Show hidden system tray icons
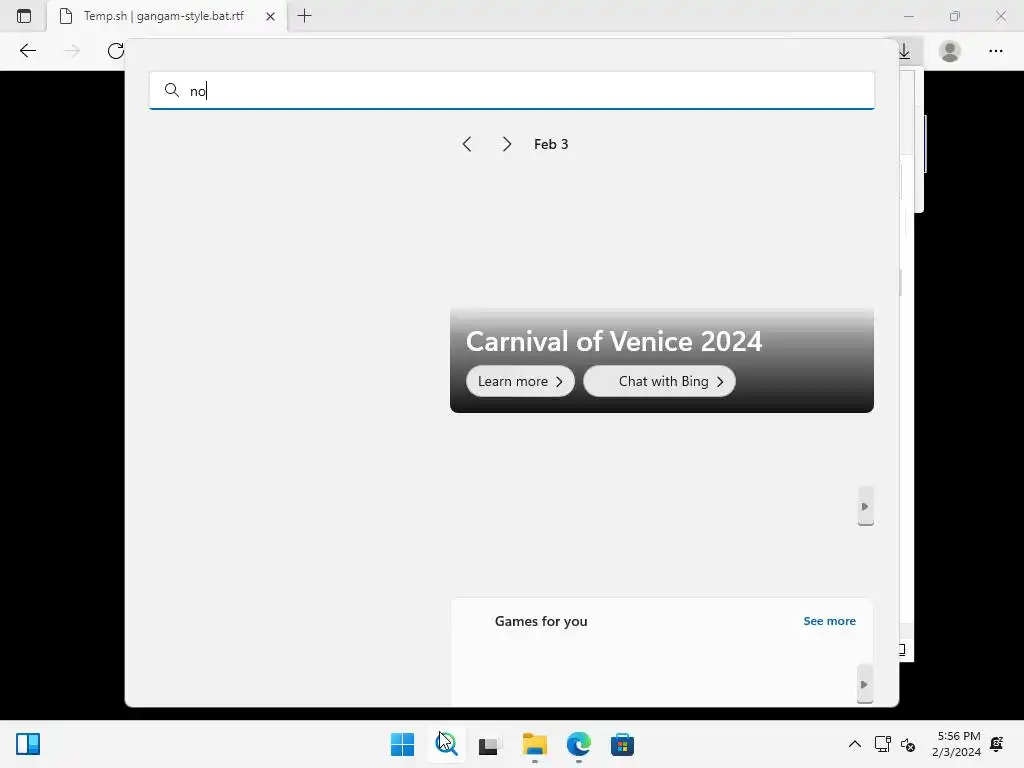 [854, 744]
